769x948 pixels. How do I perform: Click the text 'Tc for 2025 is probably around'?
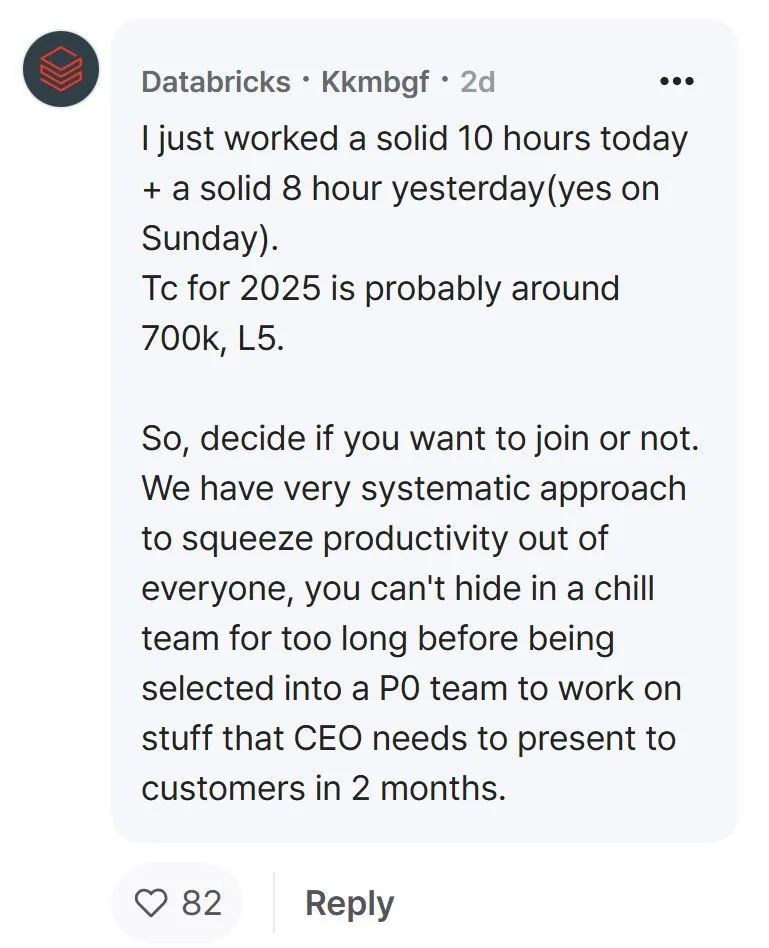(380, 288)
